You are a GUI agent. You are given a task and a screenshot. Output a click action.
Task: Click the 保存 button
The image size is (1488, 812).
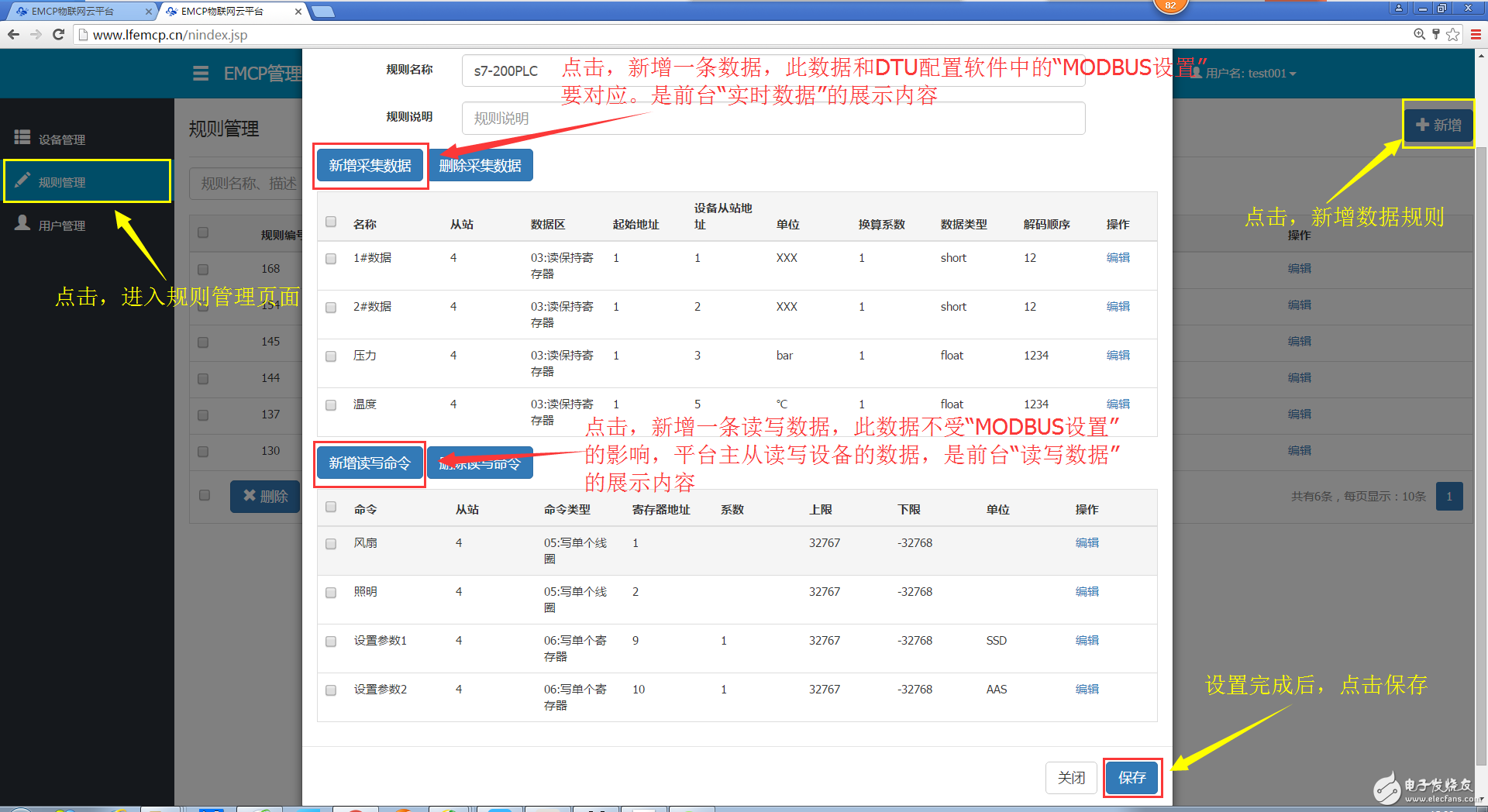1131,777
